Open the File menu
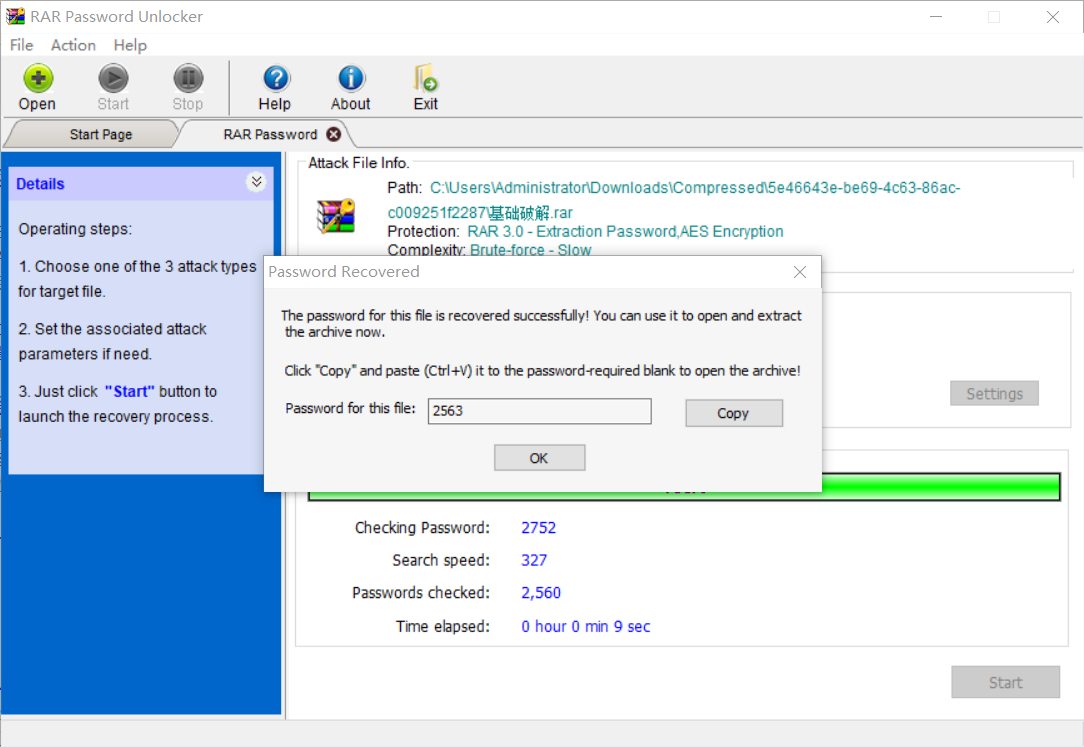The height and width of the screenshot is (747, 1084). (x=21, y=45)
